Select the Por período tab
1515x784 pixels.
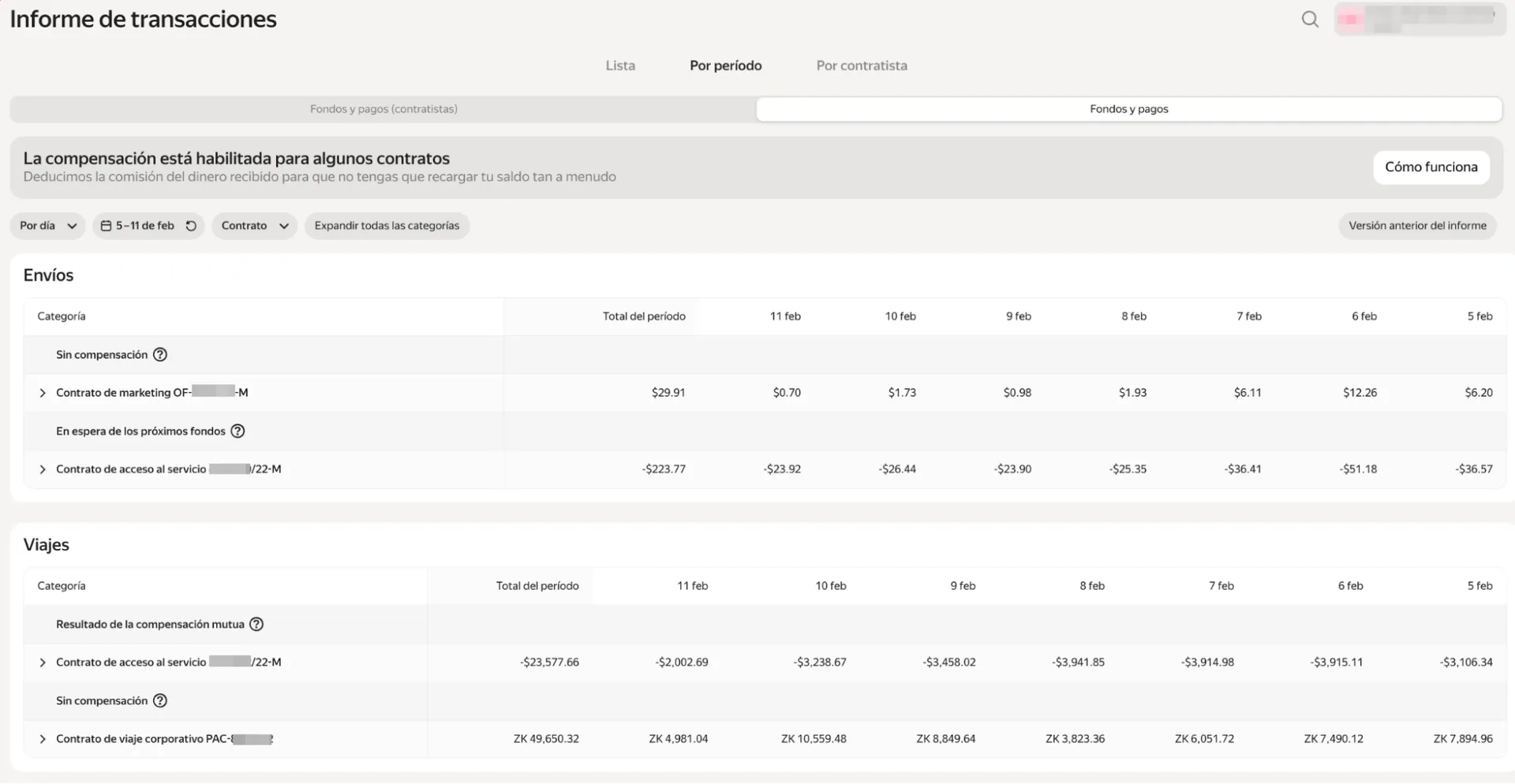[x=726, y=65]
